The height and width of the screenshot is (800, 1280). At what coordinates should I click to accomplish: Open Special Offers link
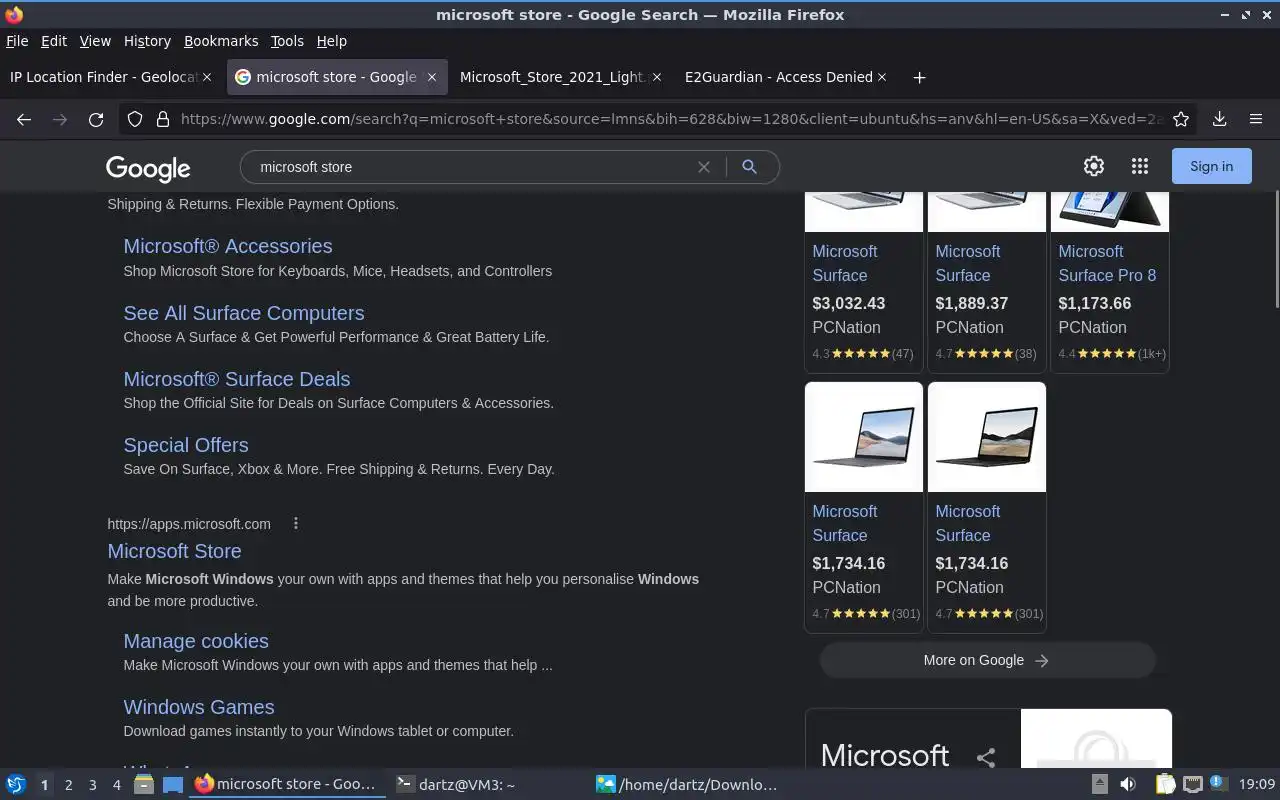click(x=186, y=445)
